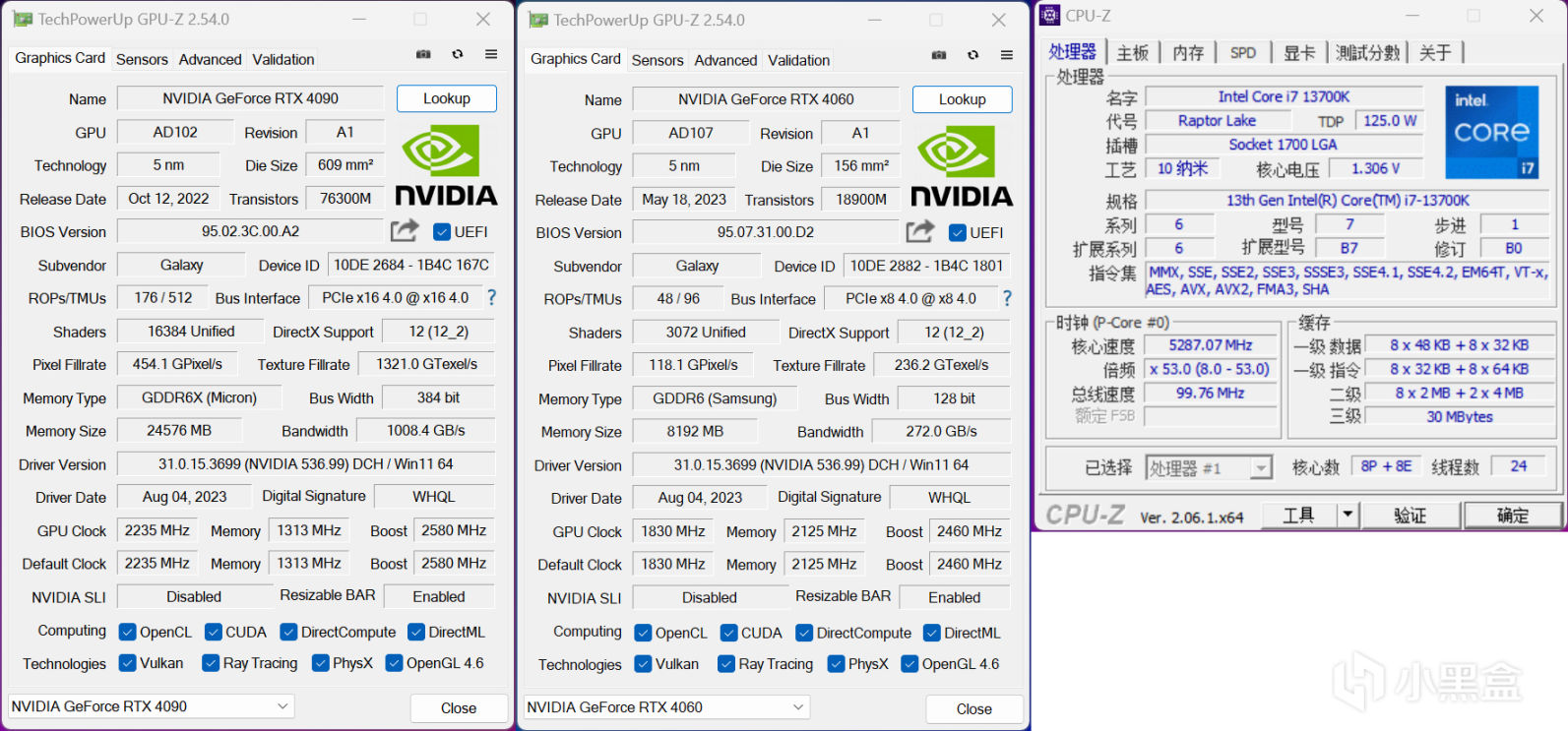Click NVIDIA logo in RTX 4060 window
Viewport: 1568px width, 731px height.
click(x=962, y=166)
